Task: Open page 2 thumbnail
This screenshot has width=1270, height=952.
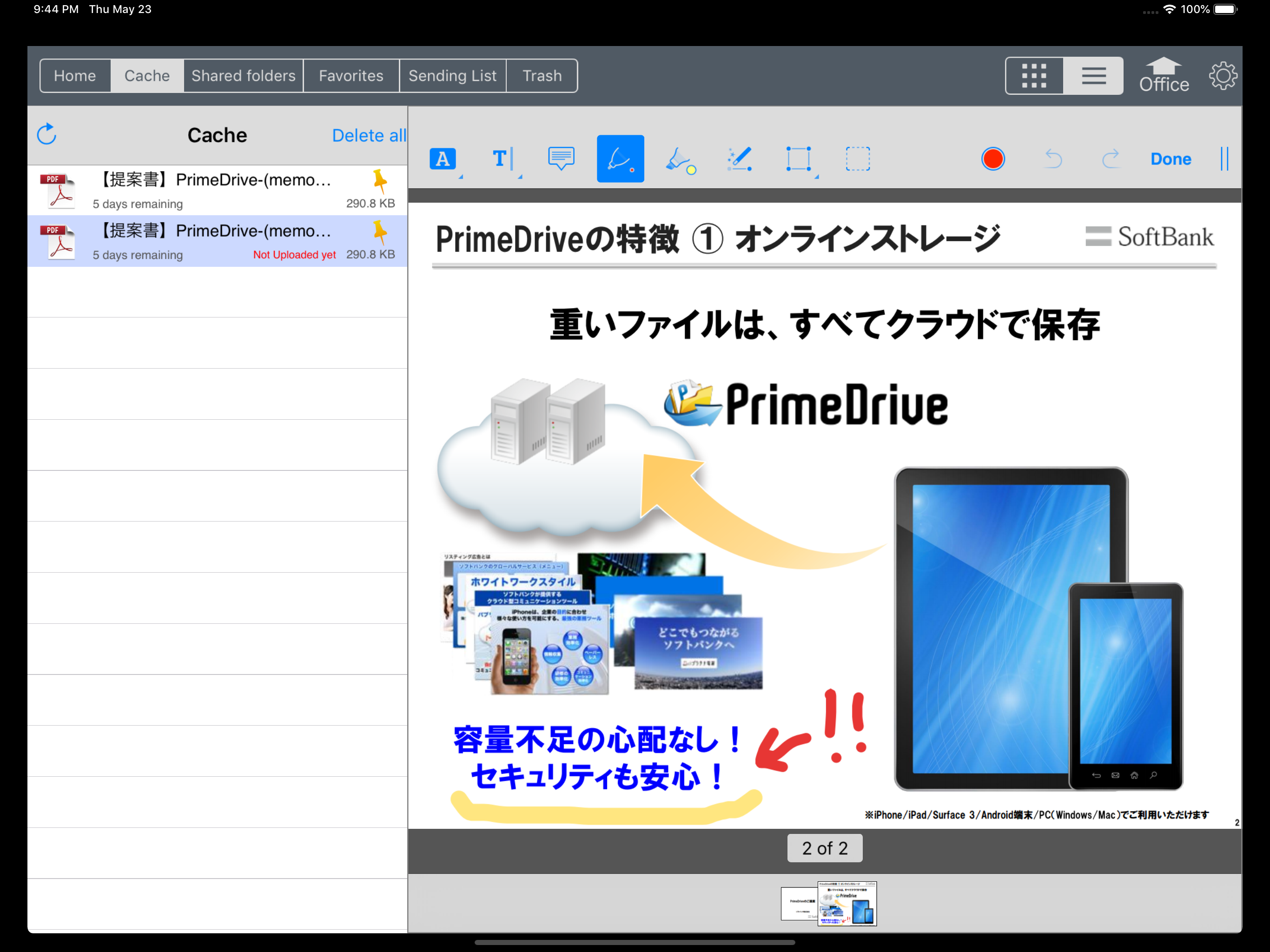Action: [847, 904]
